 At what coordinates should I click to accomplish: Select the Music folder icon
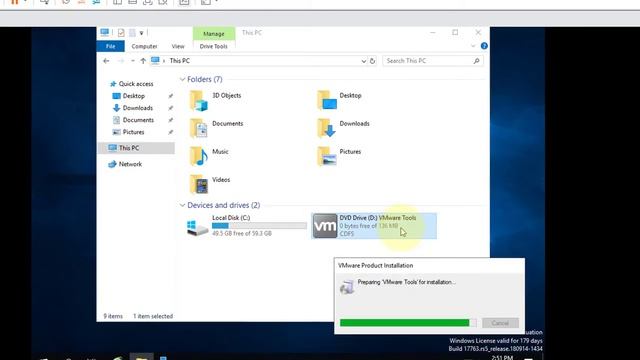point(199,157)
